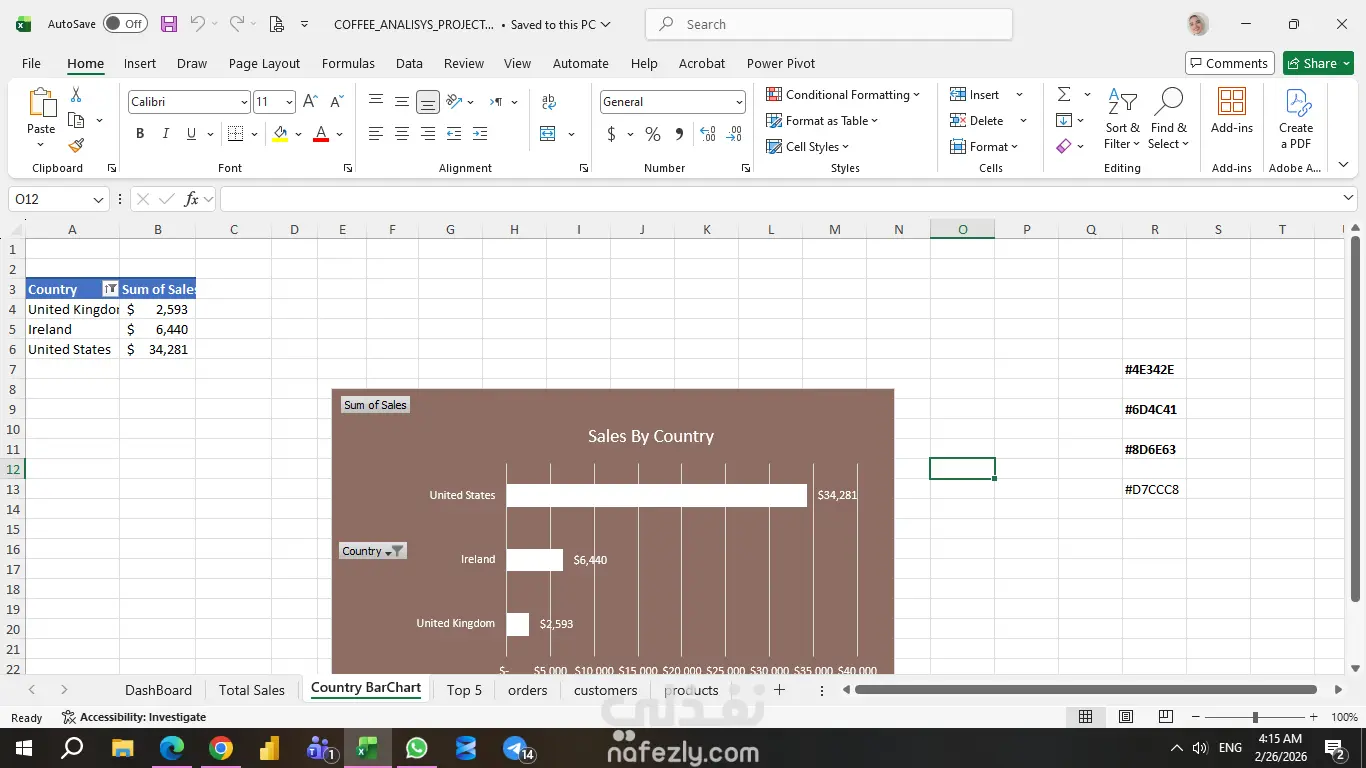Open Excel from the Windows taskbar
Screen dimensions: 1366x768
367,748
